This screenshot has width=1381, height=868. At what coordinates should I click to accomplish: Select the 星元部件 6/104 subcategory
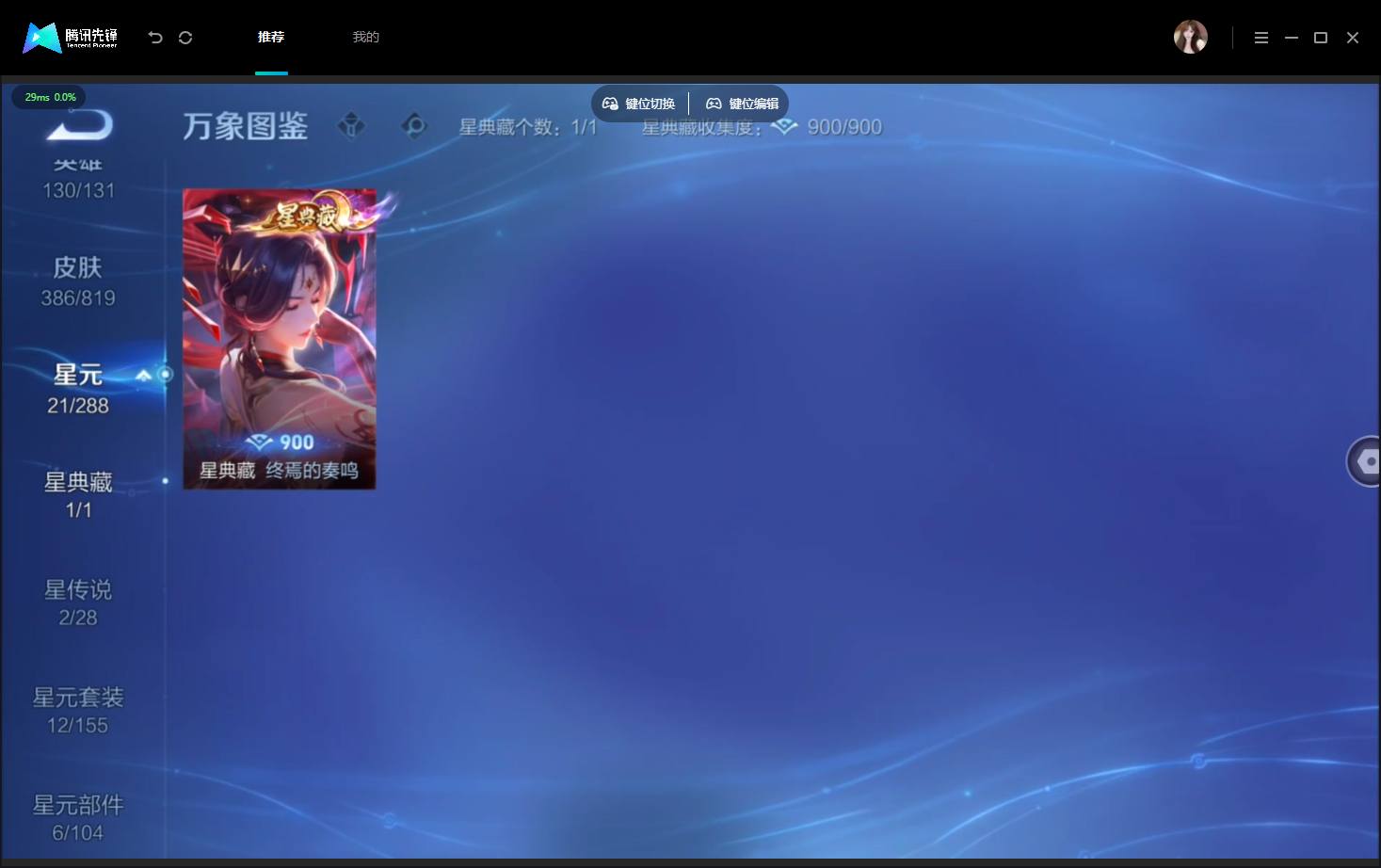click(78, 818)
